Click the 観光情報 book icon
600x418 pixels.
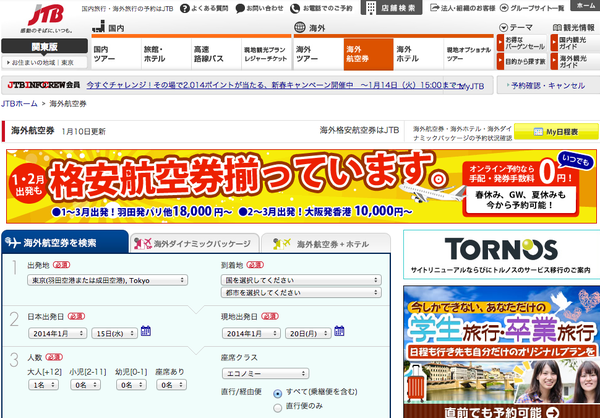[x=557, y=28]
